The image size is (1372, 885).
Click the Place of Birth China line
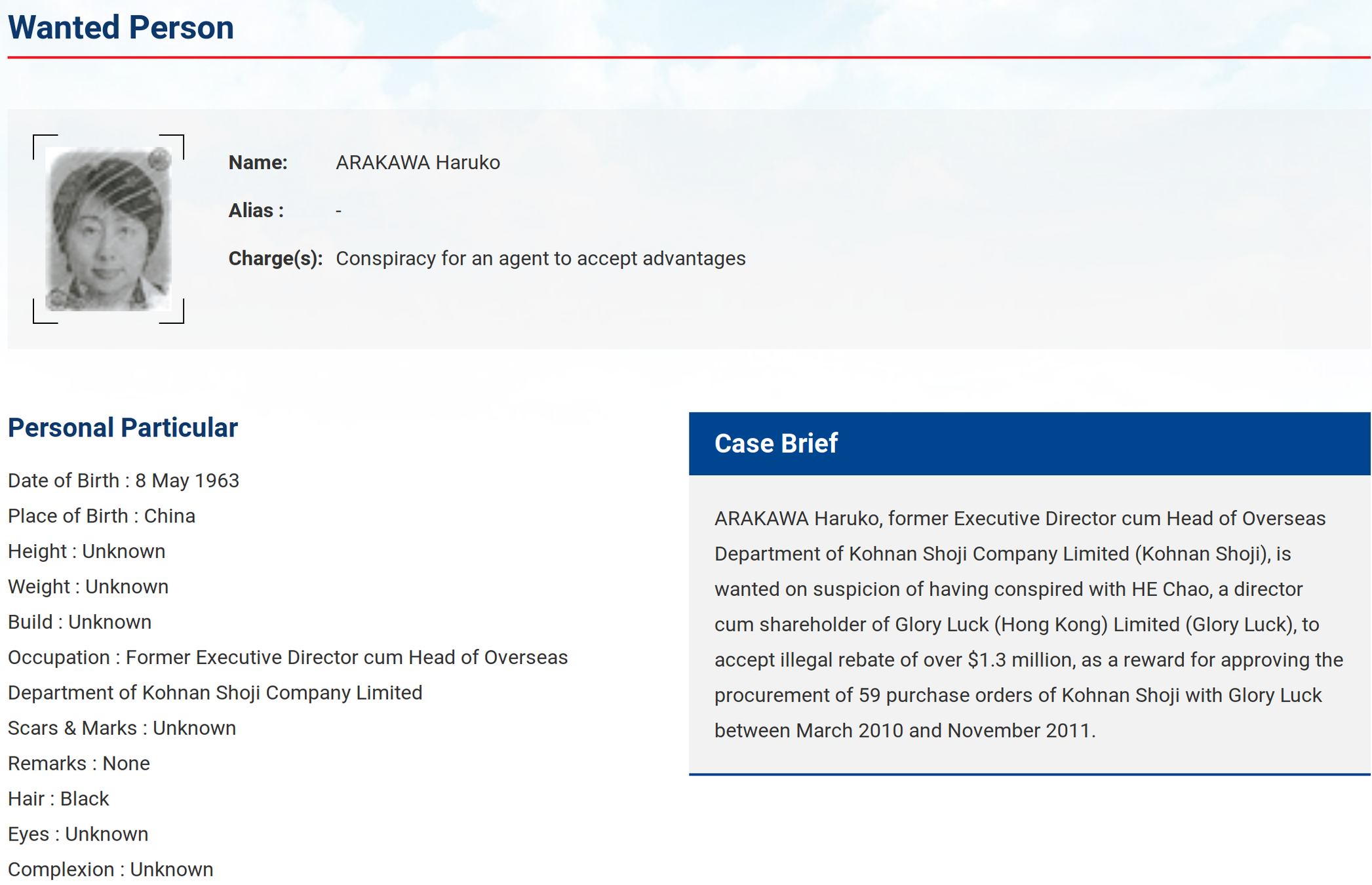click(102, 517)
